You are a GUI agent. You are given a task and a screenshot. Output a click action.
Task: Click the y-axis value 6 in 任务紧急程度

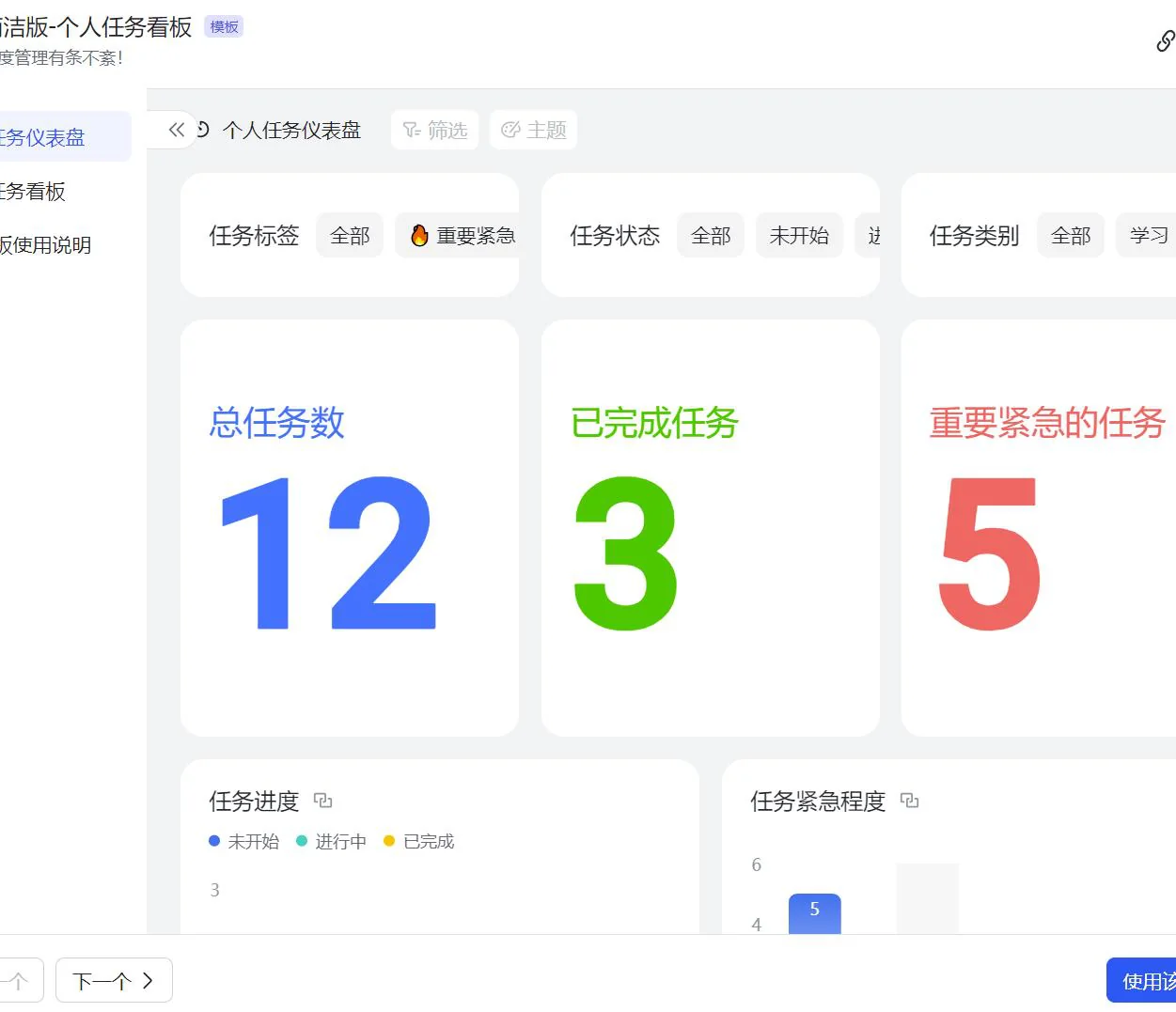[x=756, y=864]
